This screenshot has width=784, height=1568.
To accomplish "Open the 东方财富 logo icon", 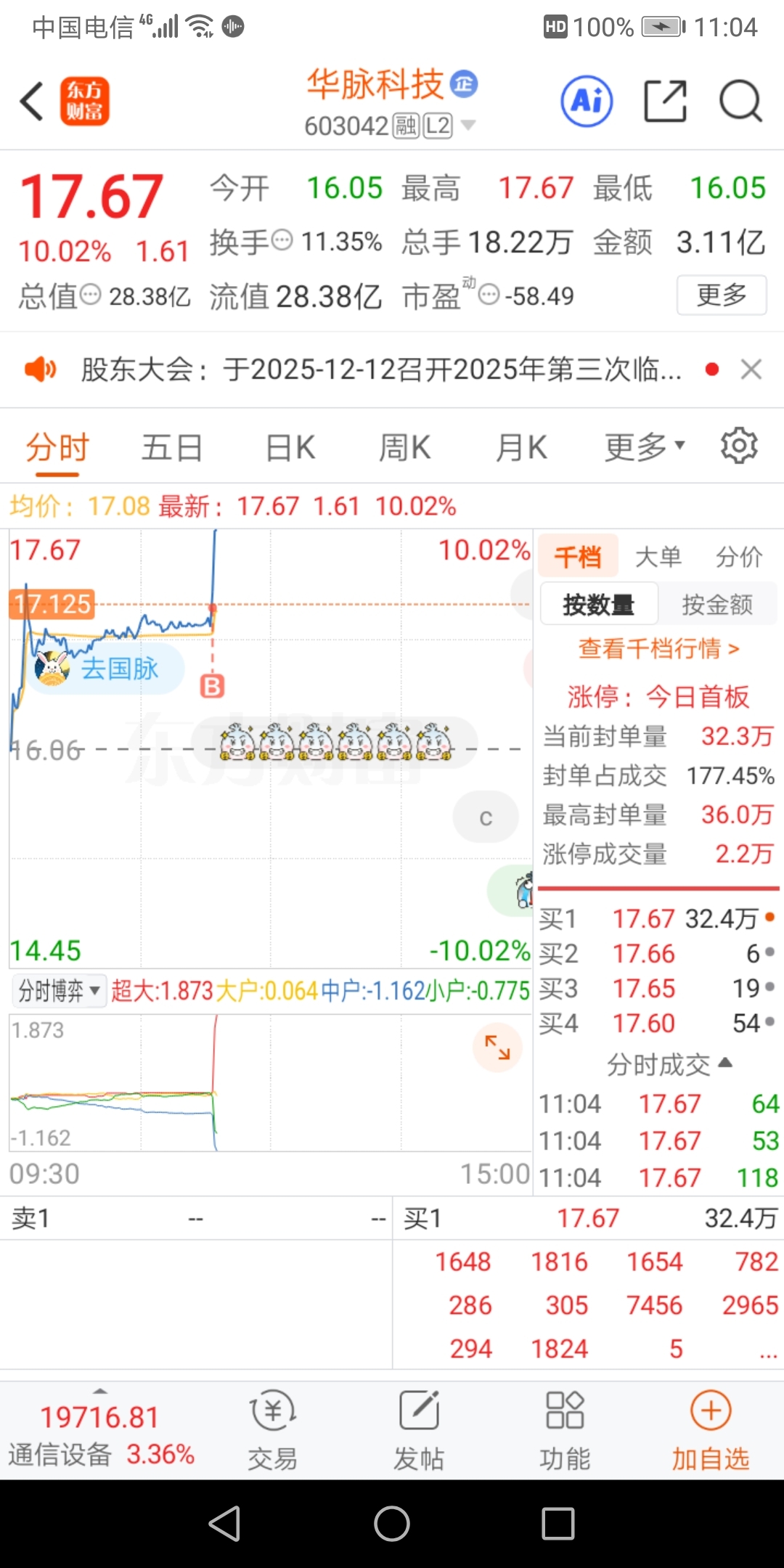I will tap(85, 101).
